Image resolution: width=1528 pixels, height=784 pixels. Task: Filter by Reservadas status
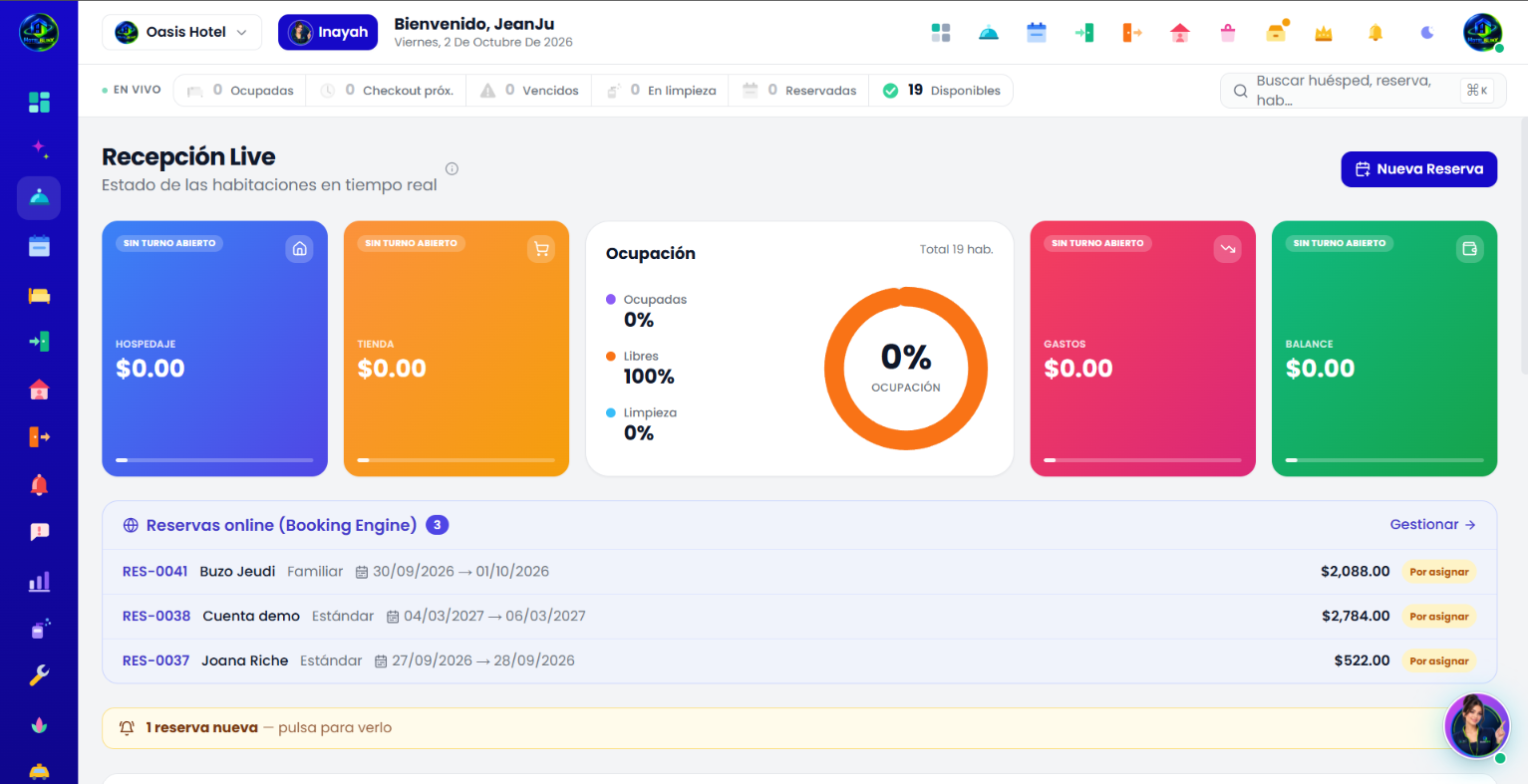(798, 91)
